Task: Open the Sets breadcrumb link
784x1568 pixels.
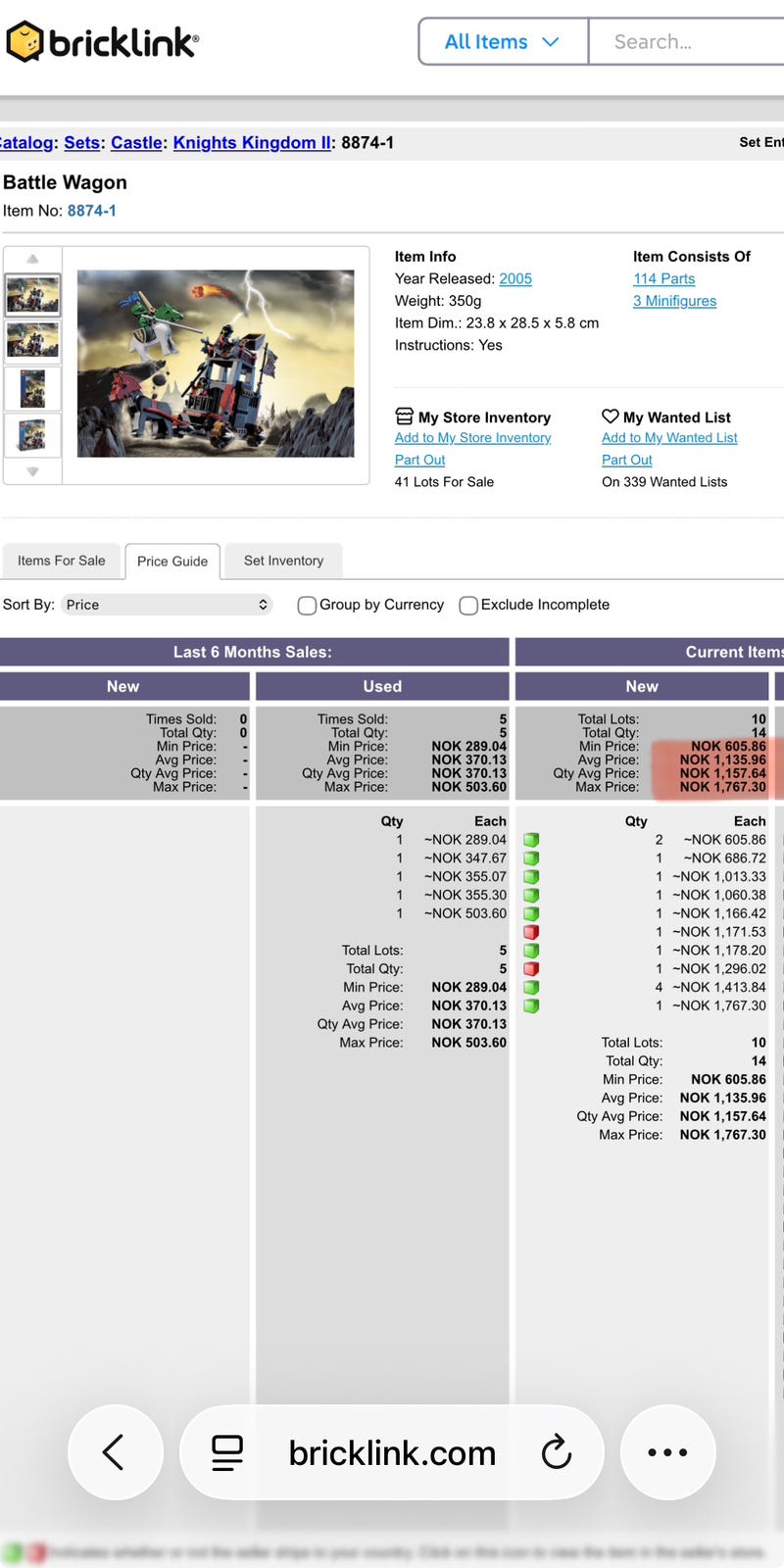Action: tap(82, 142)
